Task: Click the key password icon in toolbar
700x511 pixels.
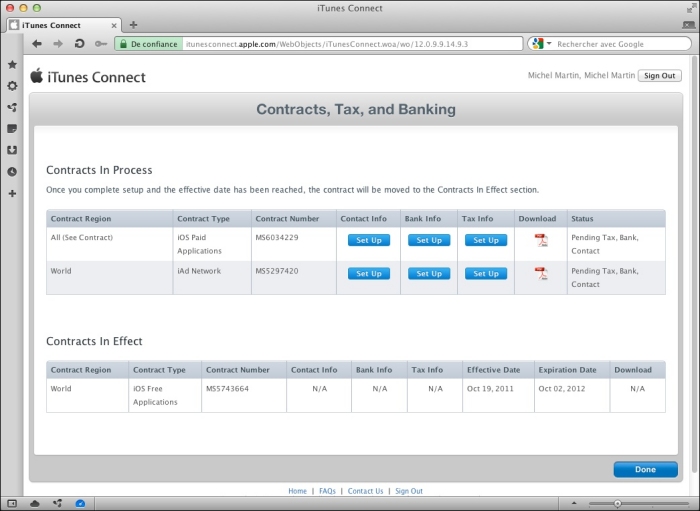Action: (101, 44)
